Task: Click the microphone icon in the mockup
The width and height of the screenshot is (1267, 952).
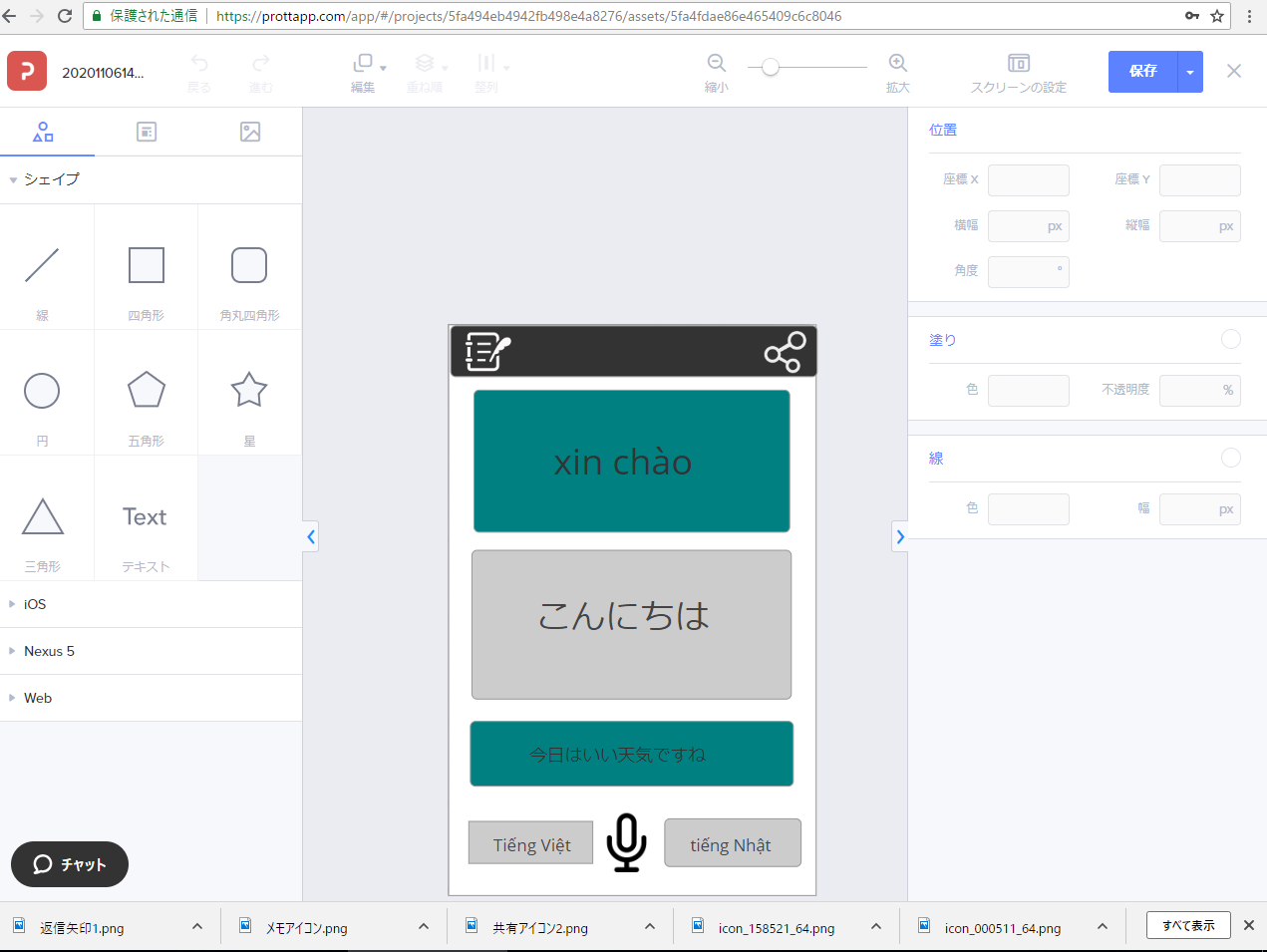Action: pos(627,842)
